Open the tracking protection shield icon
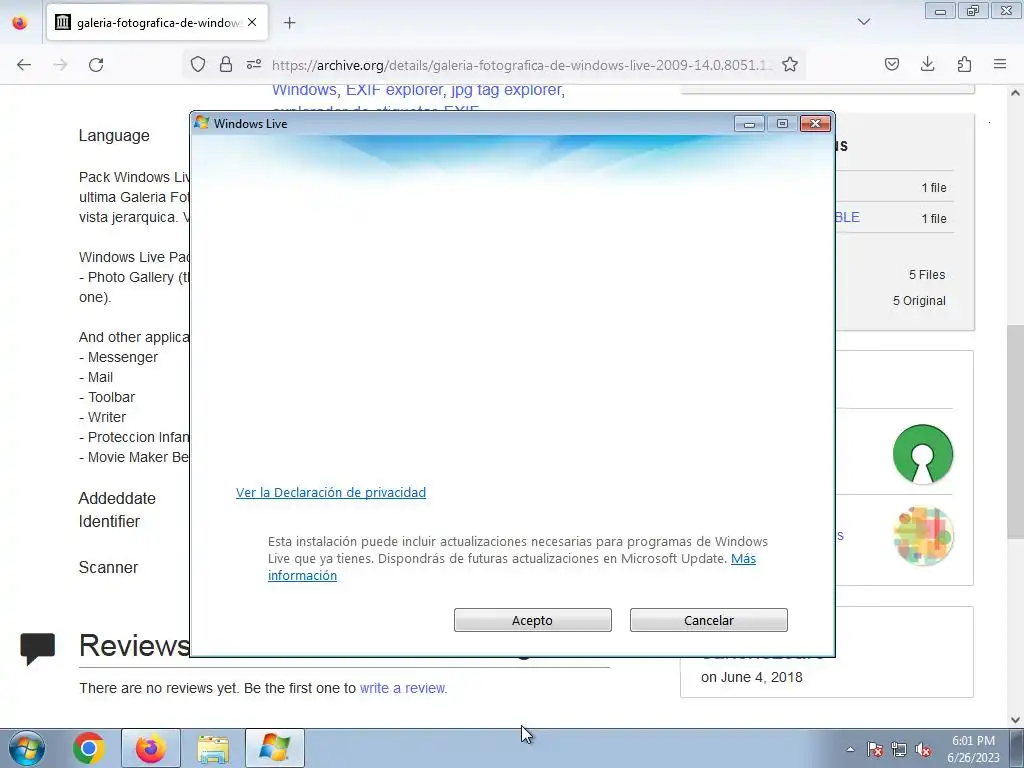The height and width of the screenshot is (768, 1024). point(198,64)
